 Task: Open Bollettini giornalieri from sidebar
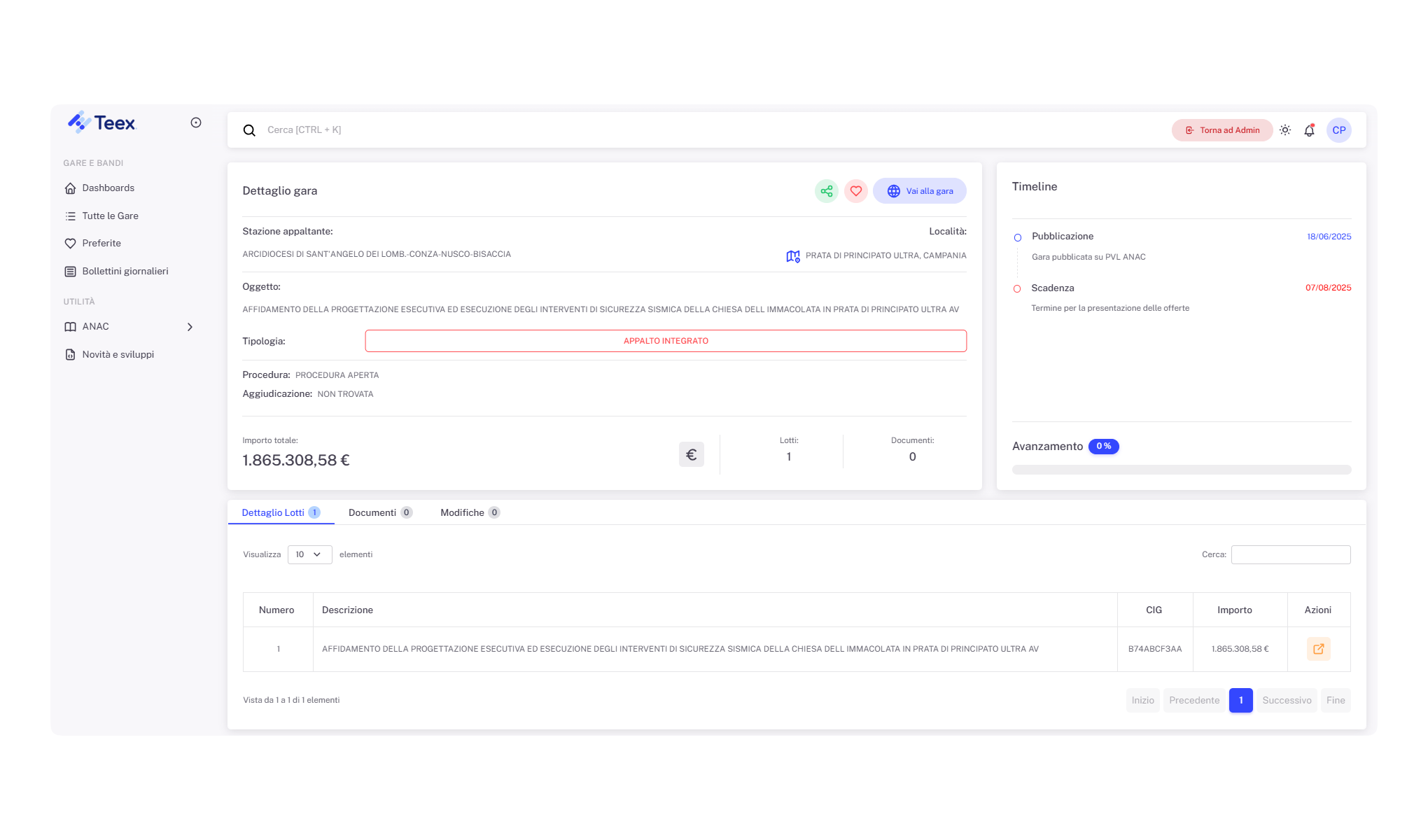point(125,271)
